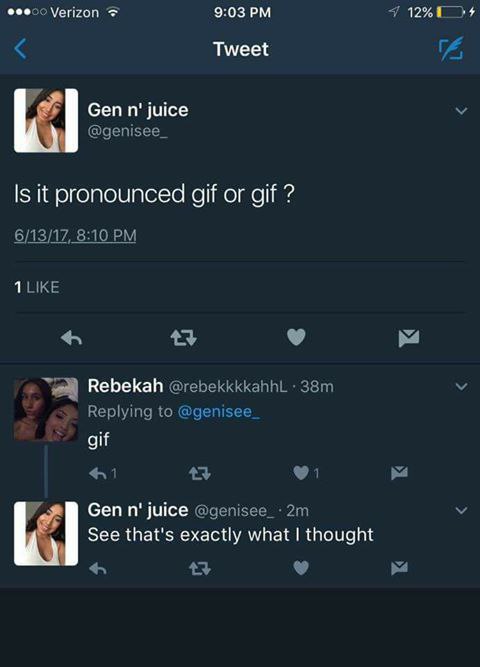
Task: Open the compose new tweet icon
Action: [451, 49]
